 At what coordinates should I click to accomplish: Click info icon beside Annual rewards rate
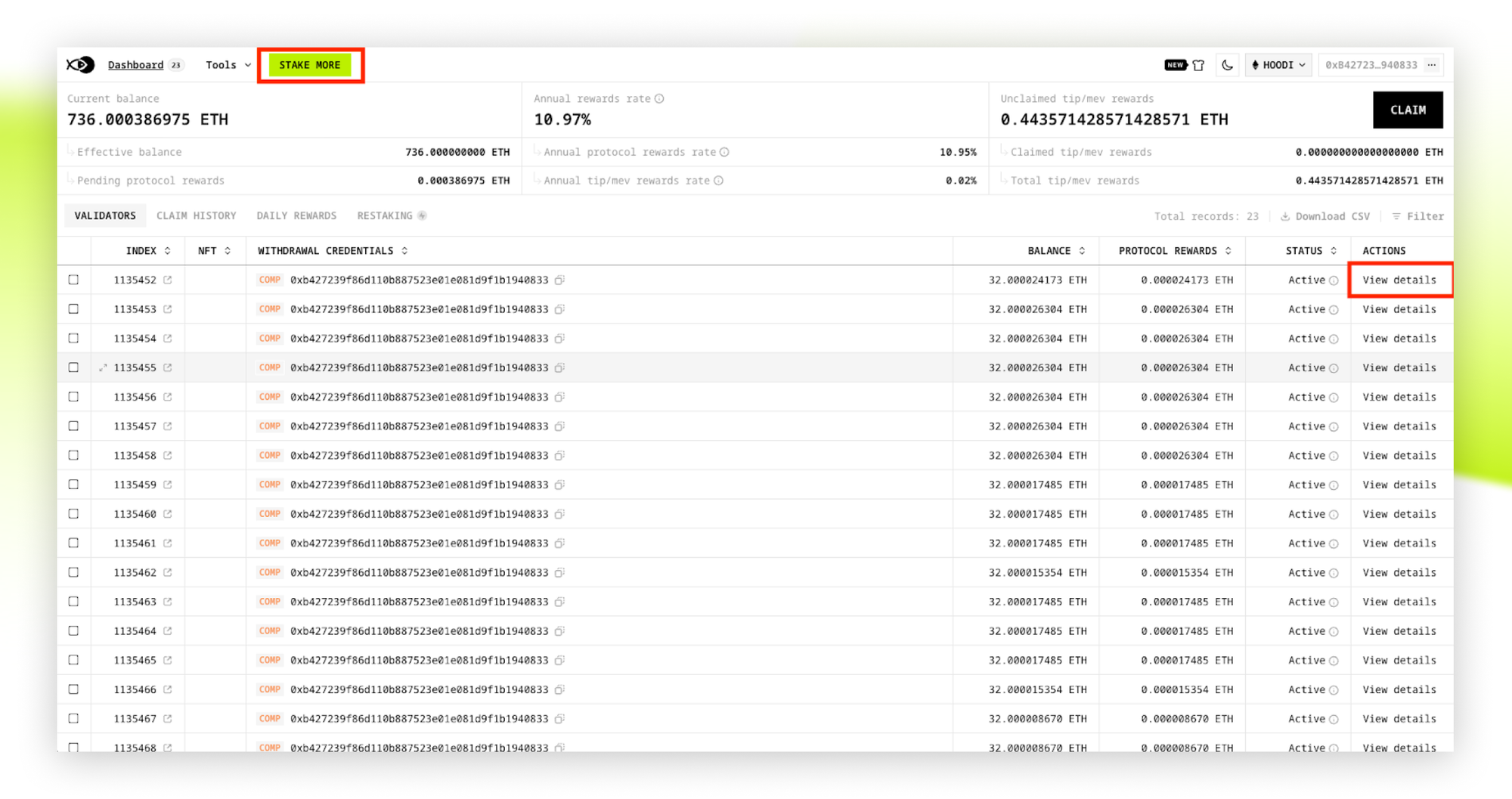pos(659,99)
